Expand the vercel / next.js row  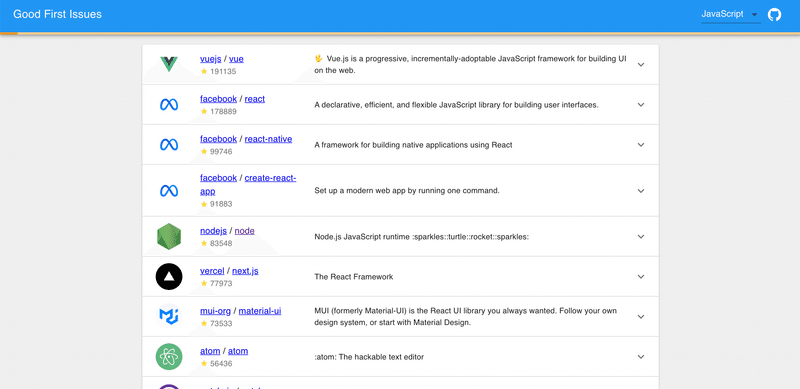click(x=641, y=277)
